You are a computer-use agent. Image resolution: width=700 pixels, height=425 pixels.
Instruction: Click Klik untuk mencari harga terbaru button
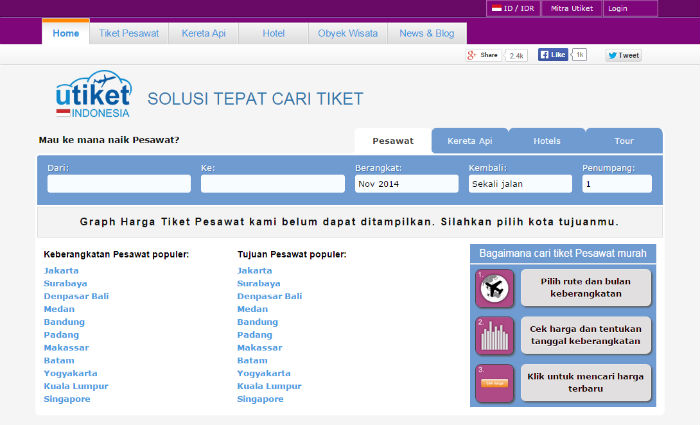pos(586,383)
